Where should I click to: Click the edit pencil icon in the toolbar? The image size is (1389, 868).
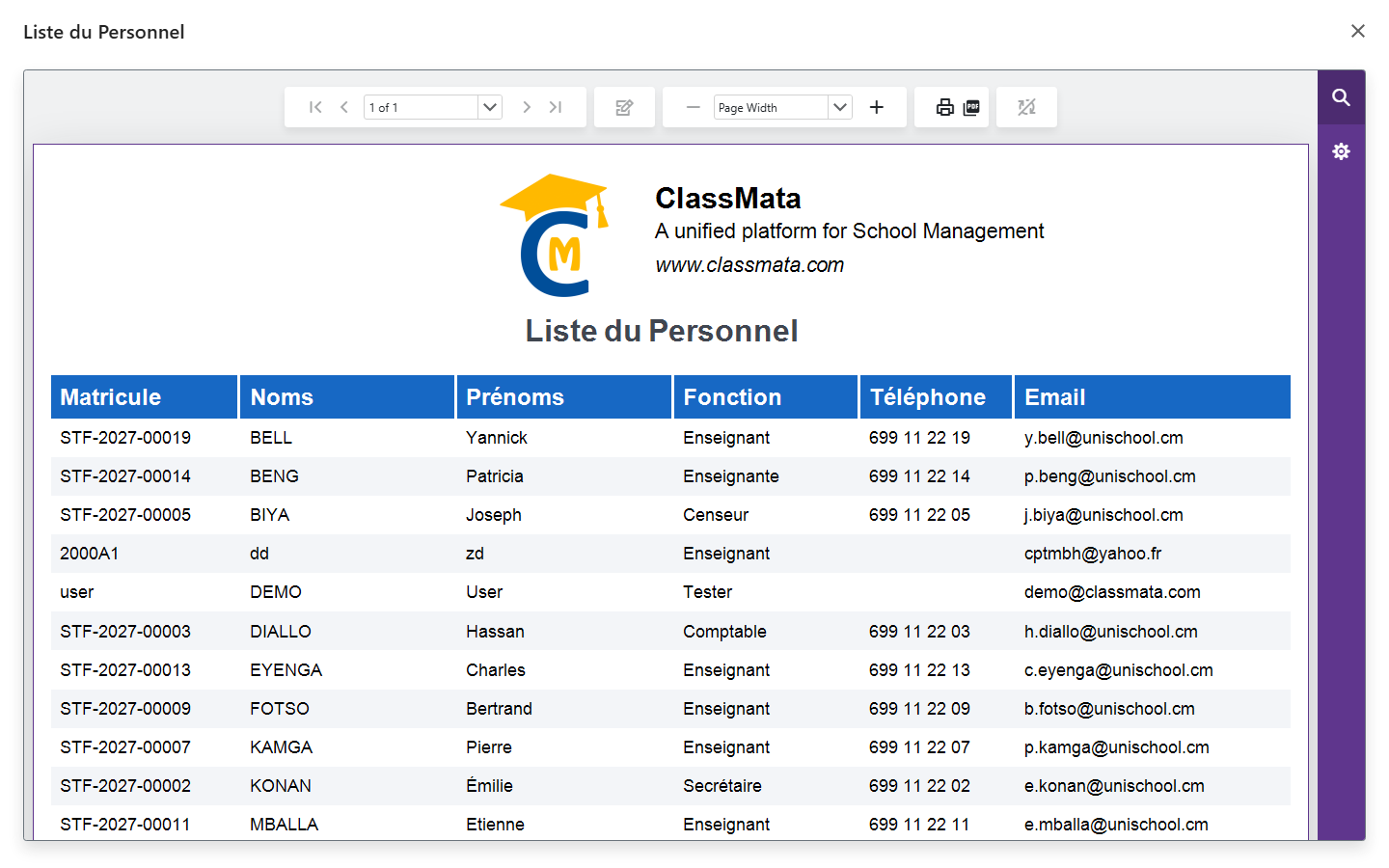click(624, 107)
